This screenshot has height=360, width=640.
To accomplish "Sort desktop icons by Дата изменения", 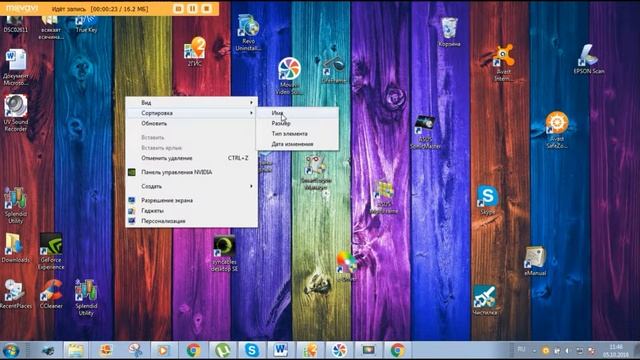I will tap(297, 144).
